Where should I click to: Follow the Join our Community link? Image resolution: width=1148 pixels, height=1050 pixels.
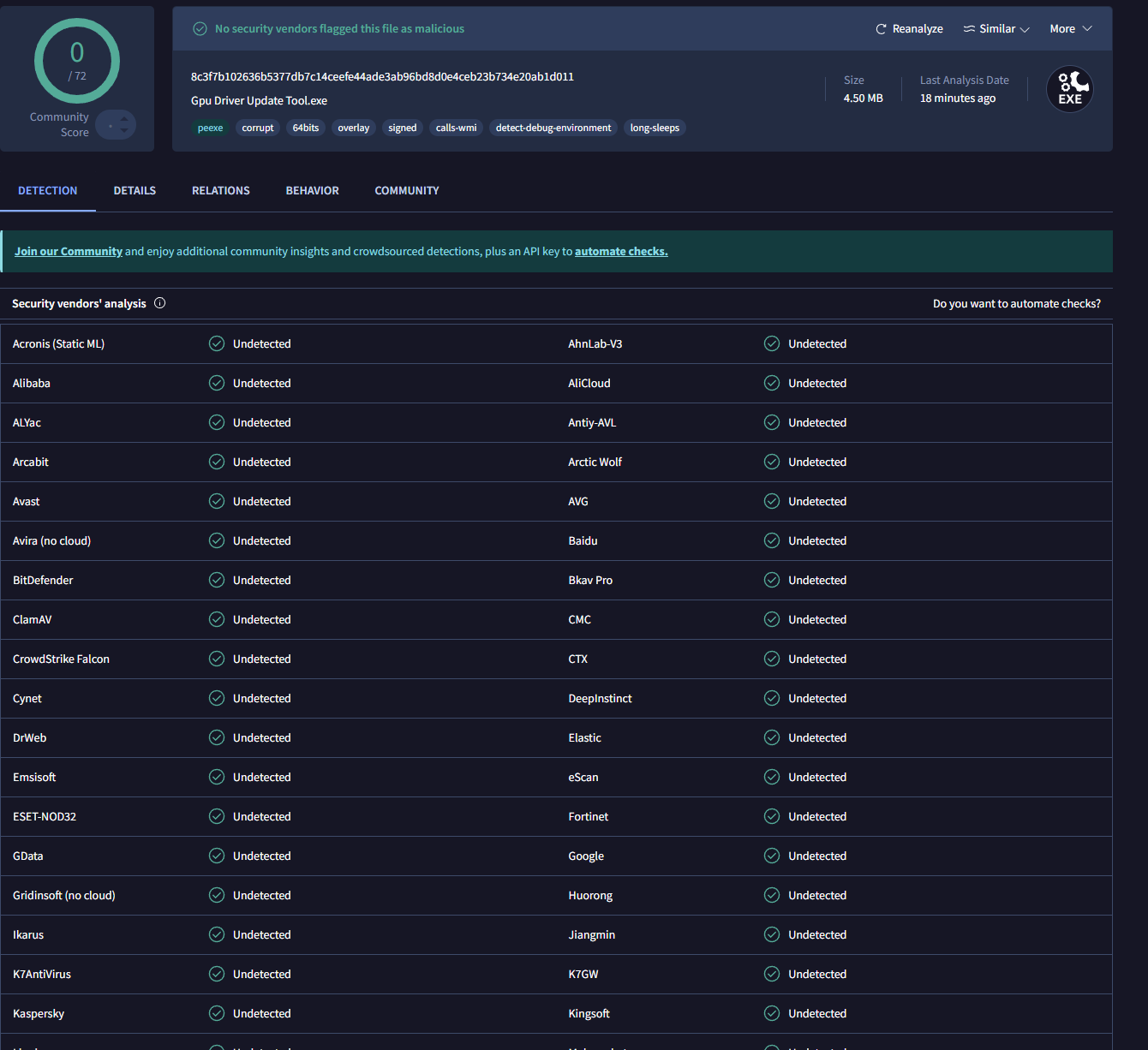click(x=69, y=251)
